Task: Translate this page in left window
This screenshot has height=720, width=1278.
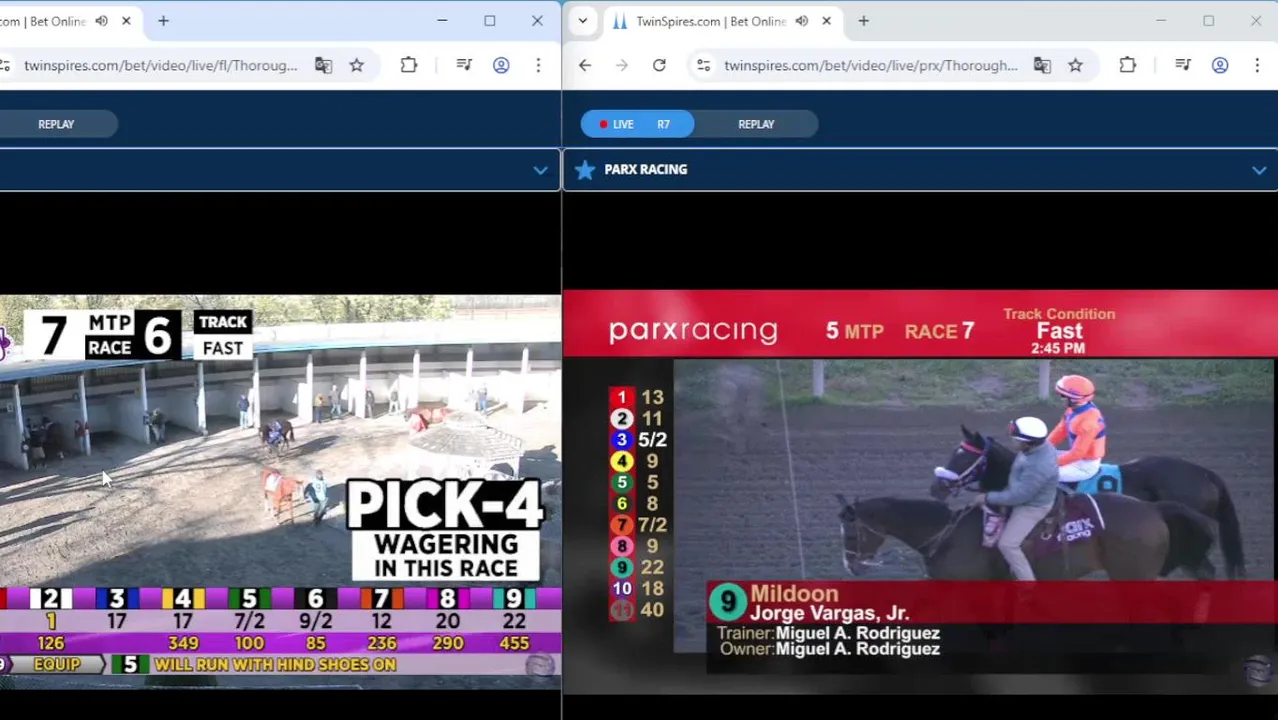Action: pos(323,65)
